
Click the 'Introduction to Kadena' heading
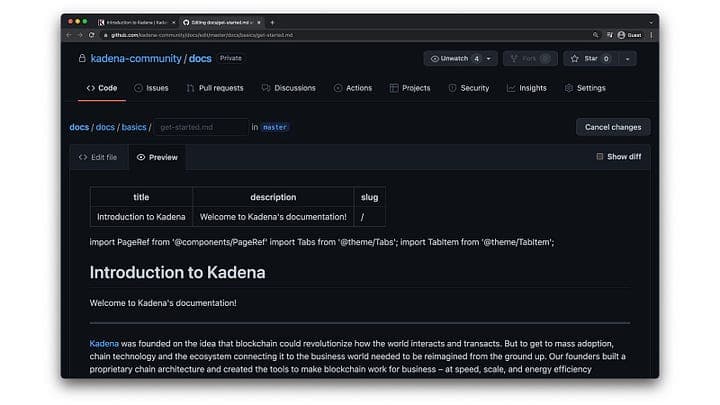point(177,272)
